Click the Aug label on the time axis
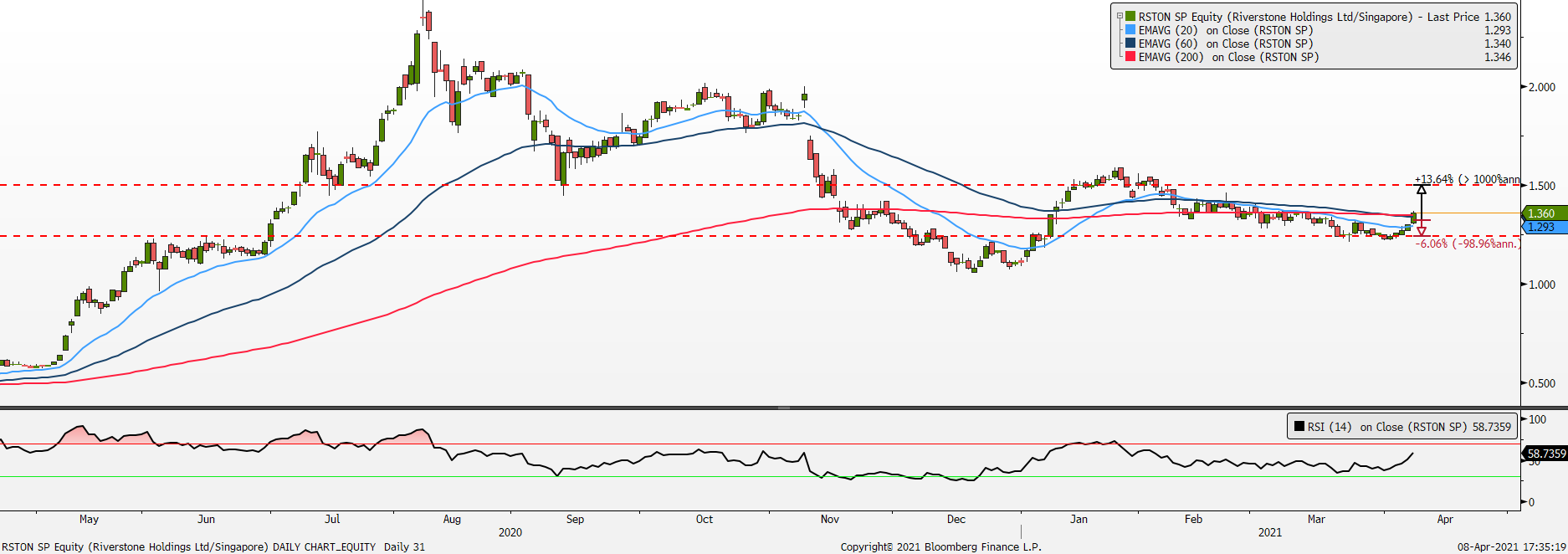This screenshot has height=554, width=1568. coord(452,519)
